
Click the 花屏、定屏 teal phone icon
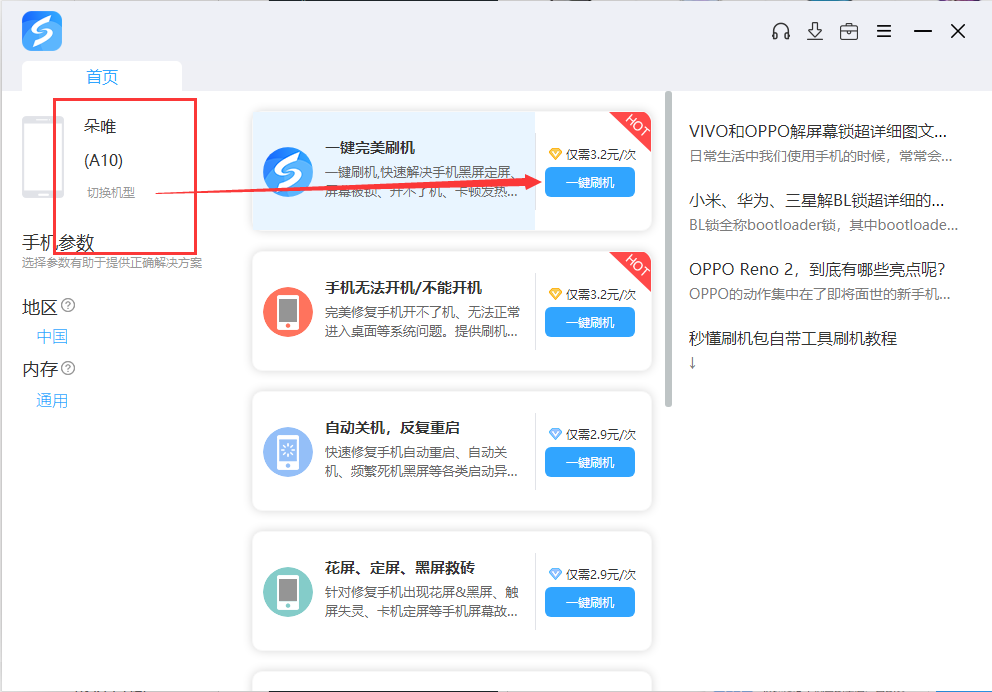(x=288, y=591)
